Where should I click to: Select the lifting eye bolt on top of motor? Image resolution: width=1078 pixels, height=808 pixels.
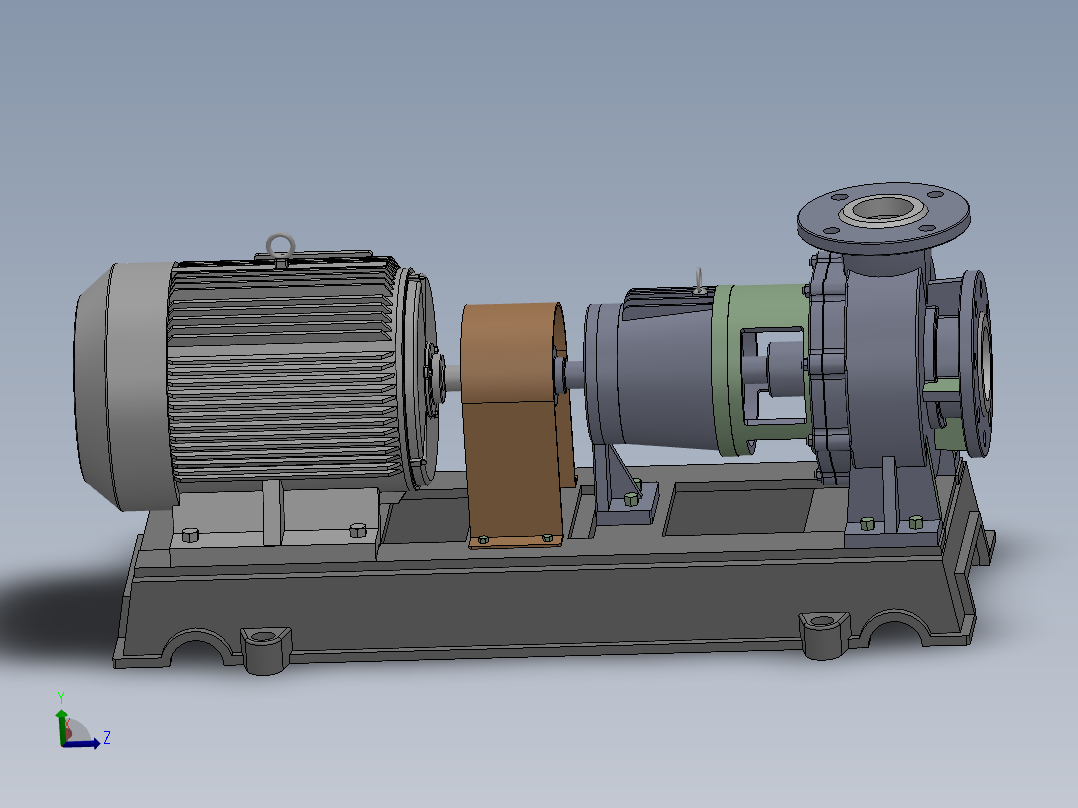[x=280, y=247]
